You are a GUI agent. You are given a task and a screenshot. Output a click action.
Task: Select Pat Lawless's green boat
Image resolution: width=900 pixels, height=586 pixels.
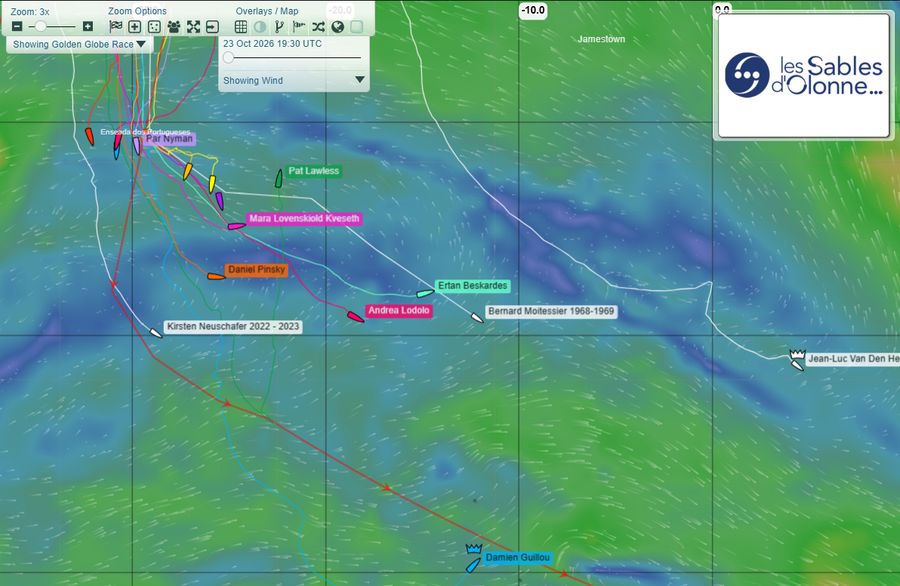coord(279,178)
